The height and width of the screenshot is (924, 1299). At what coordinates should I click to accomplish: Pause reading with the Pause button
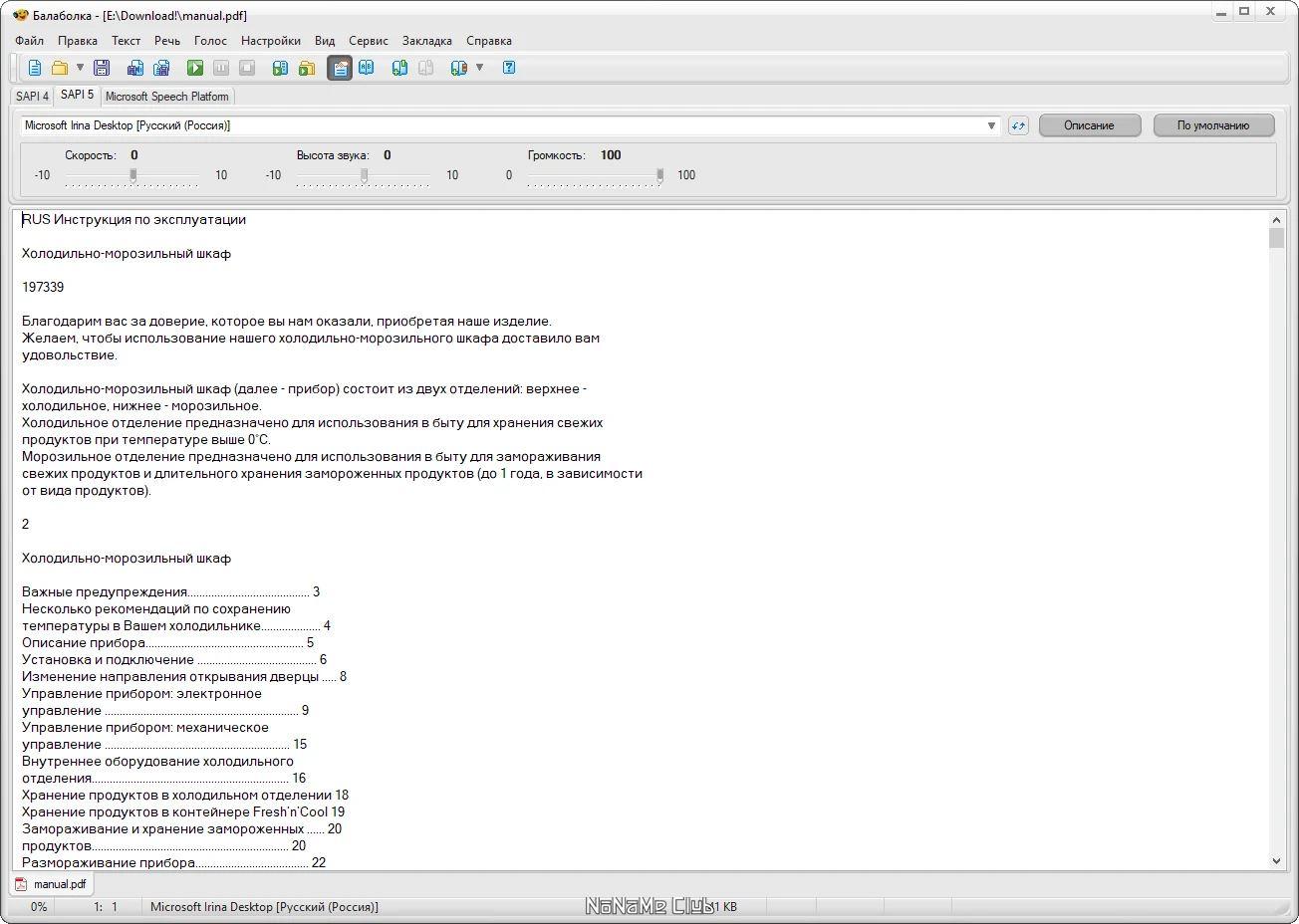[221, 68]
